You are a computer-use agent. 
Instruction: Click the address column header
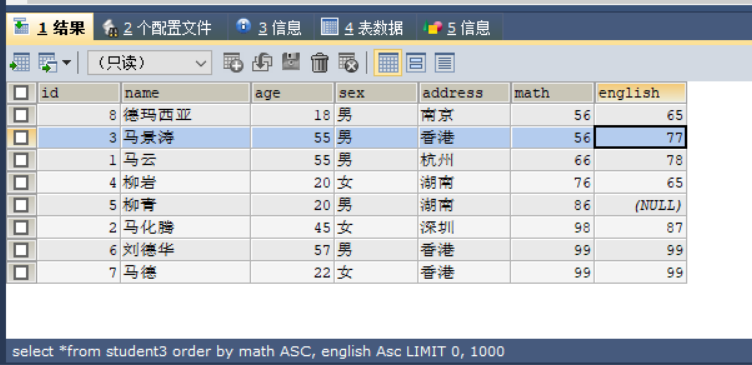click(464, 93)
